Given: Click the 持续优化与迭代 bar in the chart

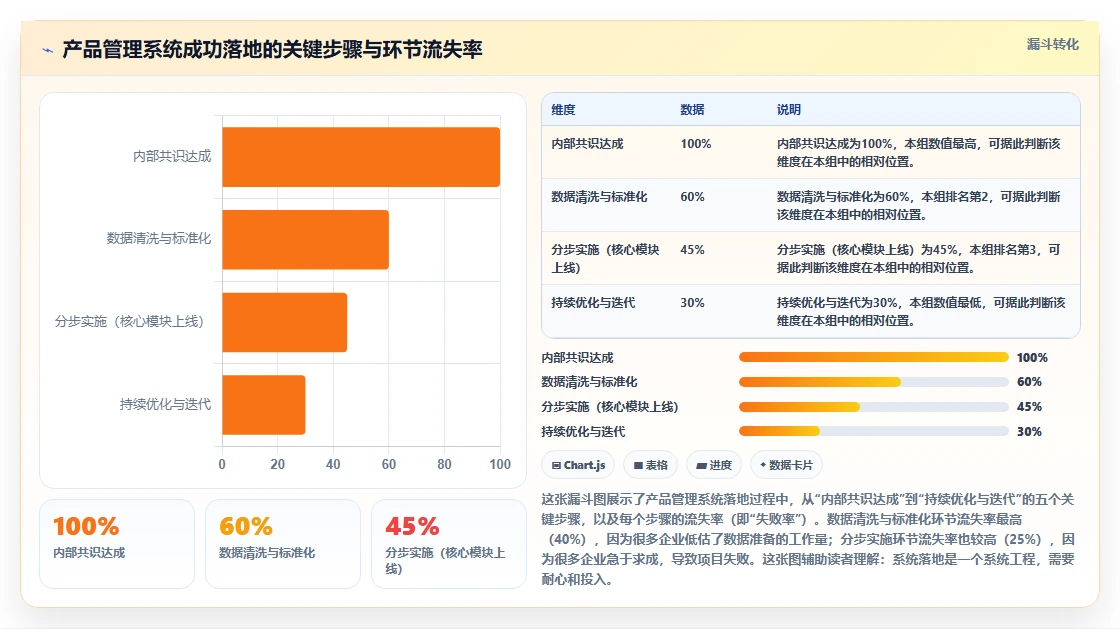Looking at the screenshot, I should [x=264, y=405].
